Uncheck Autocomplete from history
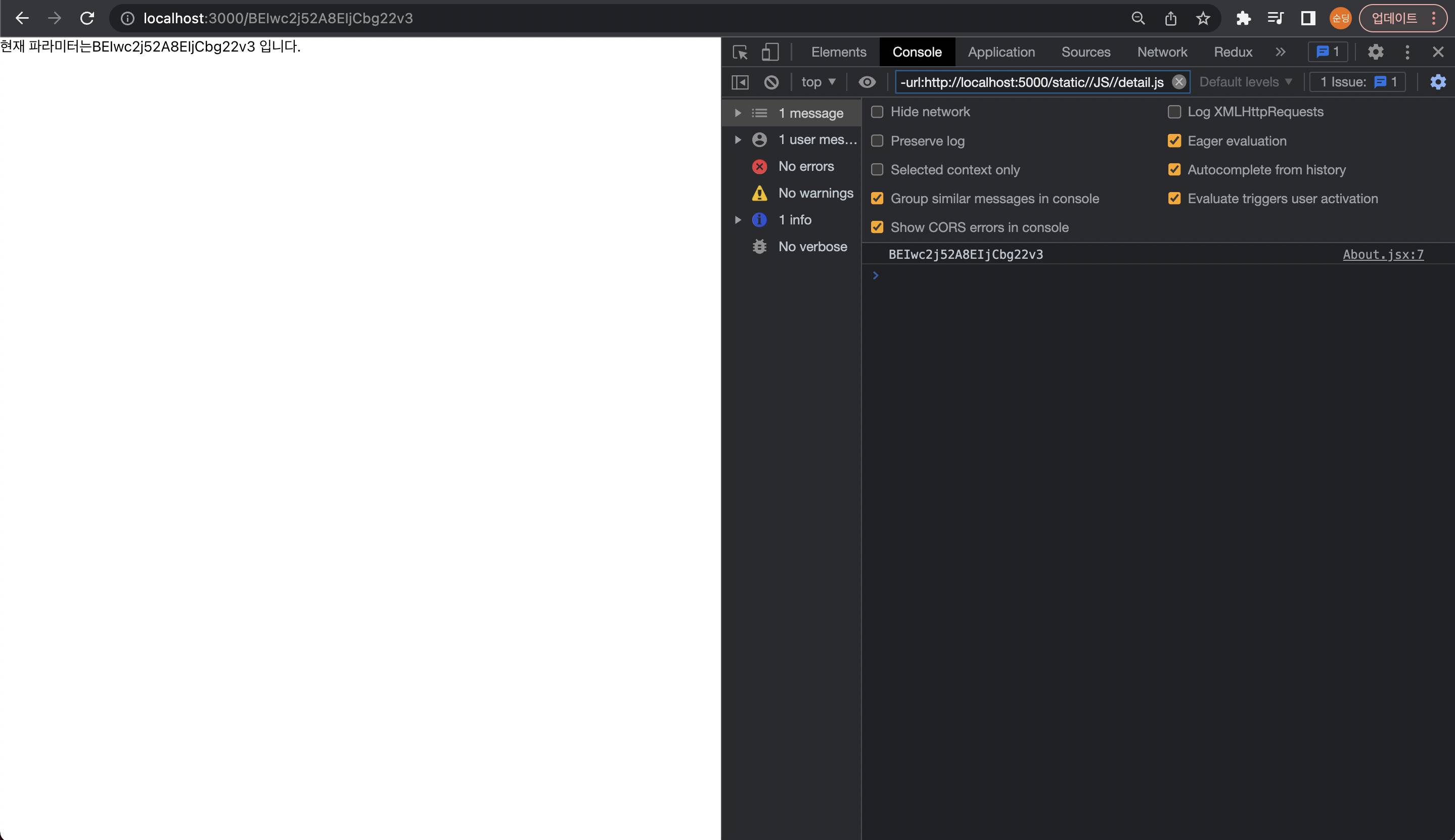 [x=1174, y=170]
